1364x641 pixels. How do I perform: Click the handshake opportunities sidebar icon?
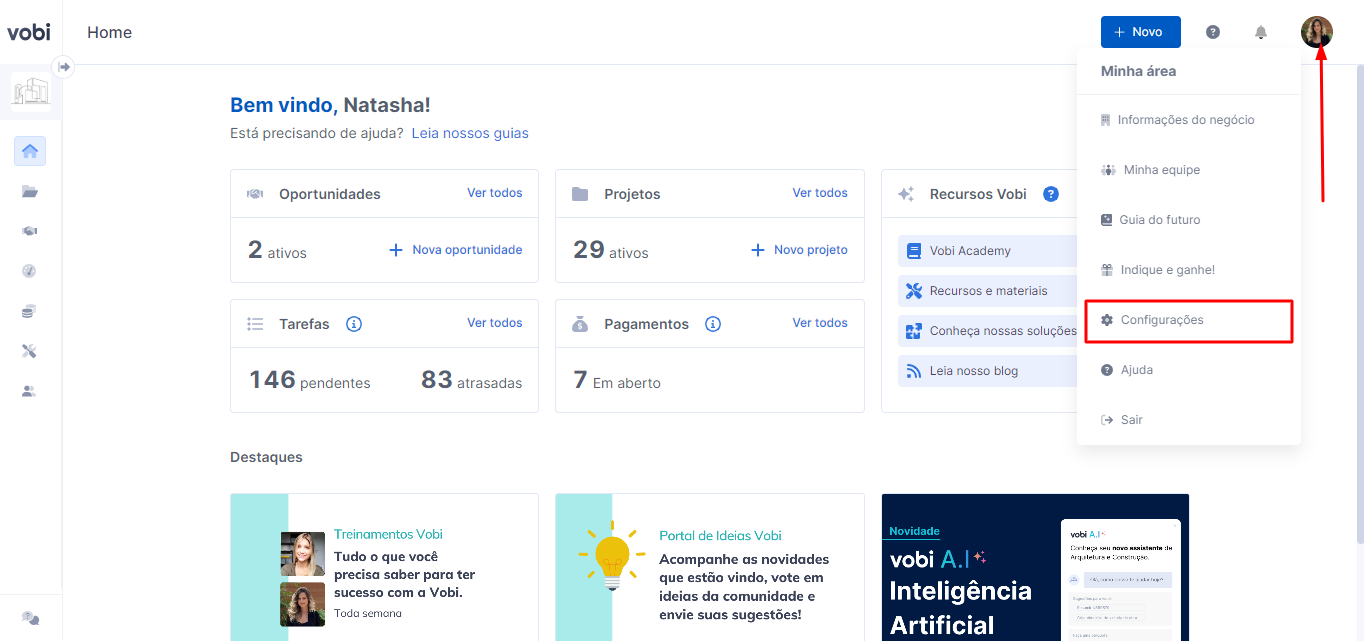(x=30, y=231)
